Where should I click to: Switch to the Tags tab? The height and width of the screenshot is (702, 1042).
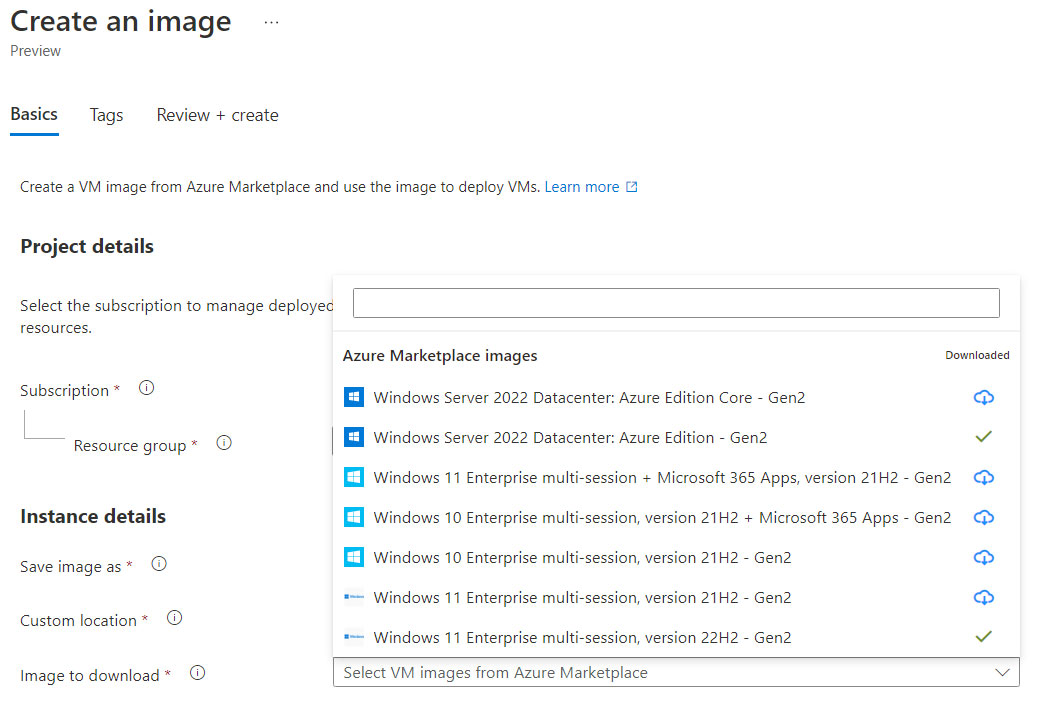click(106, 115)
